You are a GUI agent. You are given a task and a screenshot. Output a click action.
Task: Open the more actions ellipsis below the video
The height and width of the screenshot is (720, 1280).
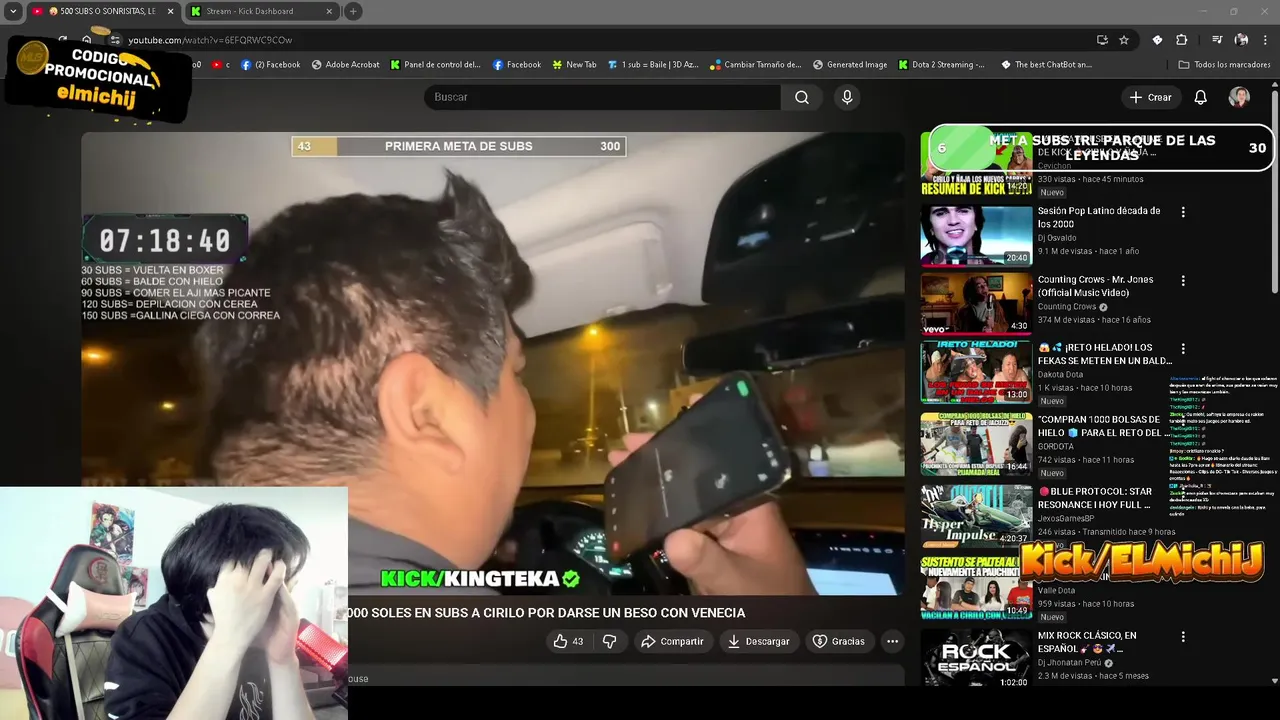[x=892, y=641]
